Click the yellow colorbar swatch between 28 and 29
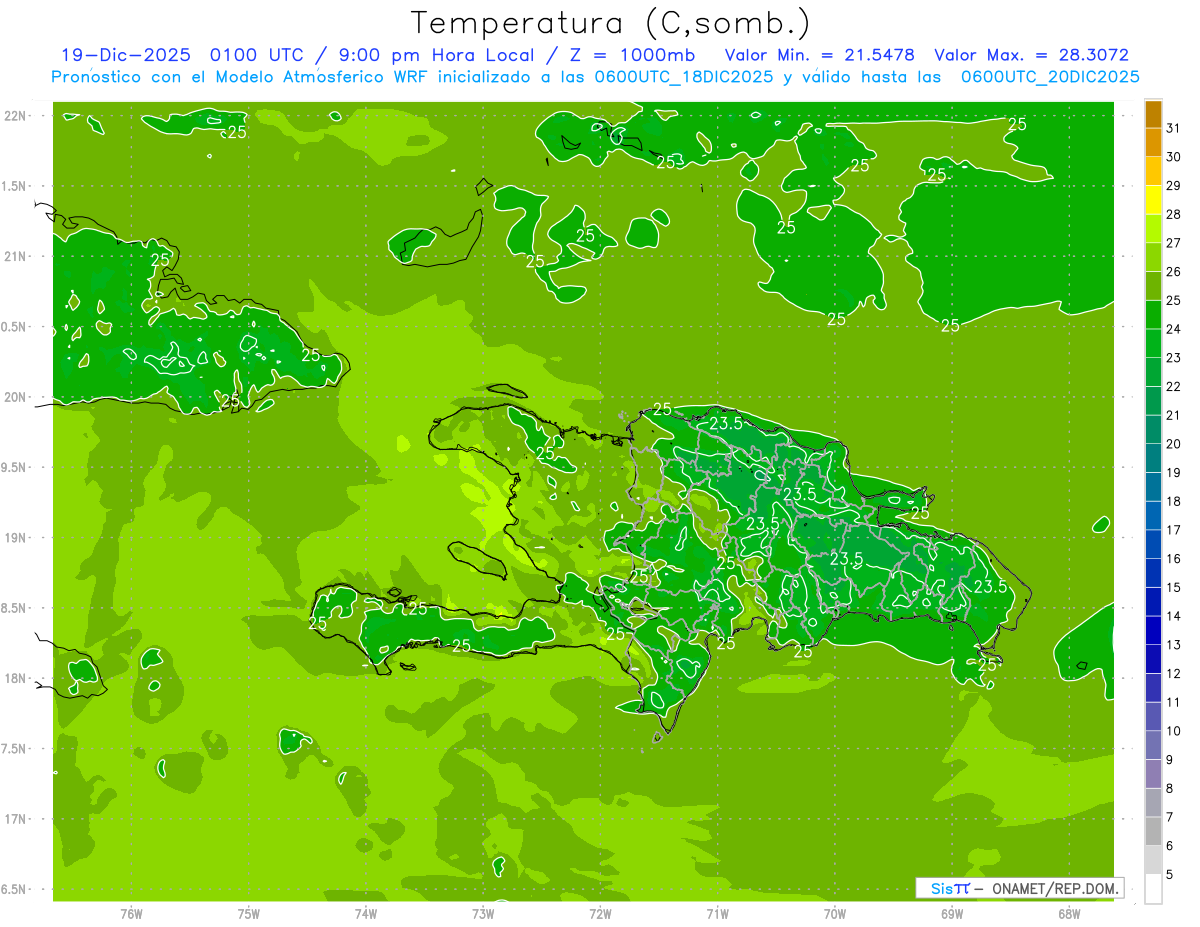Image resolution: width=1200 pixels, height=927 pixels. point(1153,199)
